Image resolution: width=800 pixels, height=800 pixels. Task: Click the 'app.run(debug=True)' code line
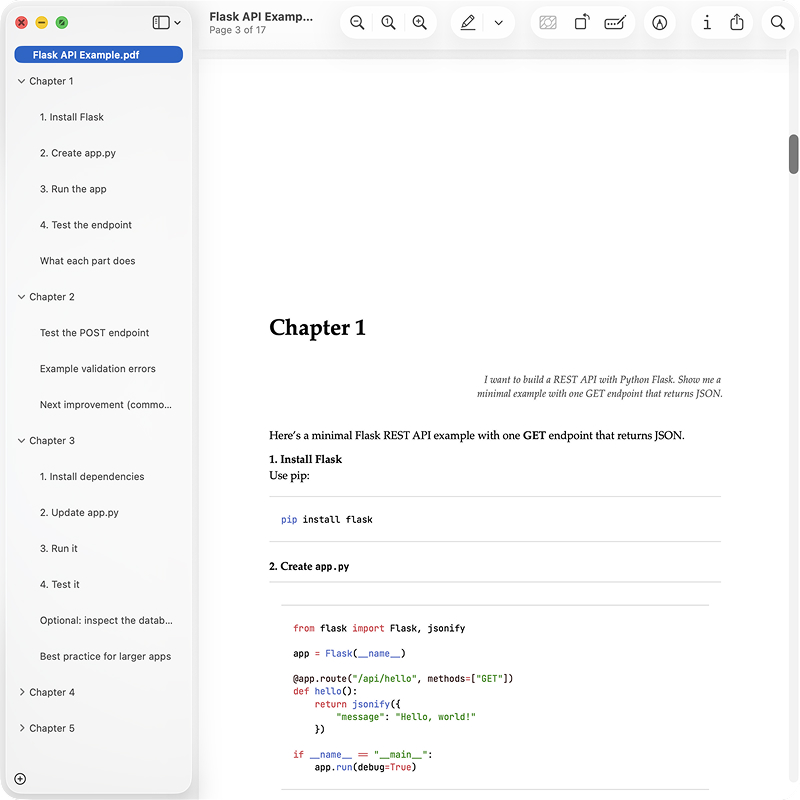365,767
